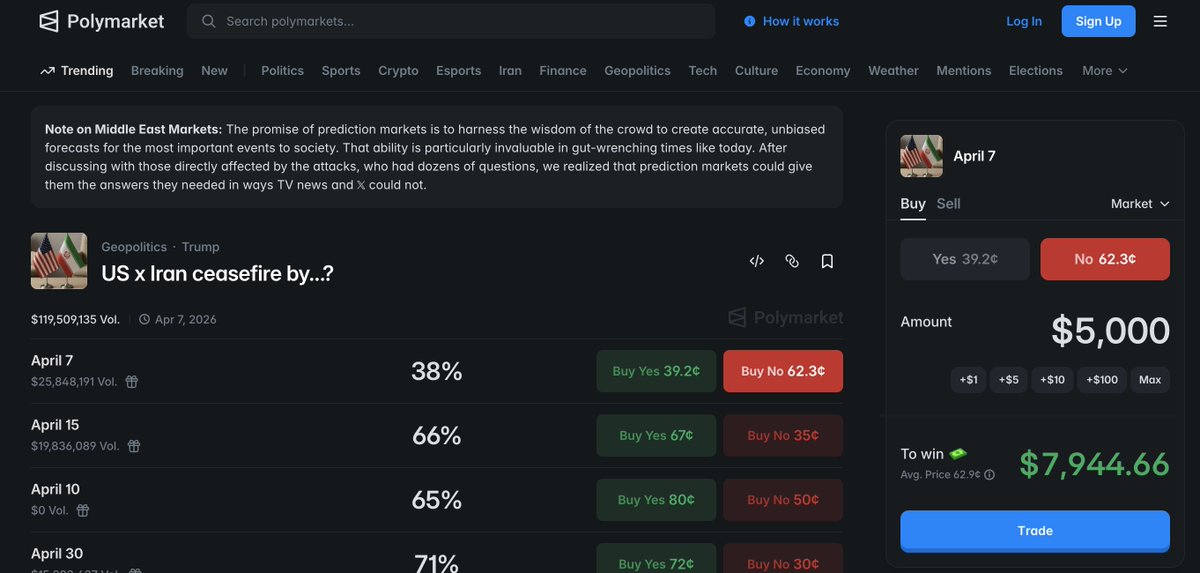
Task: Click the How it works link
Action: click(801, 21)
